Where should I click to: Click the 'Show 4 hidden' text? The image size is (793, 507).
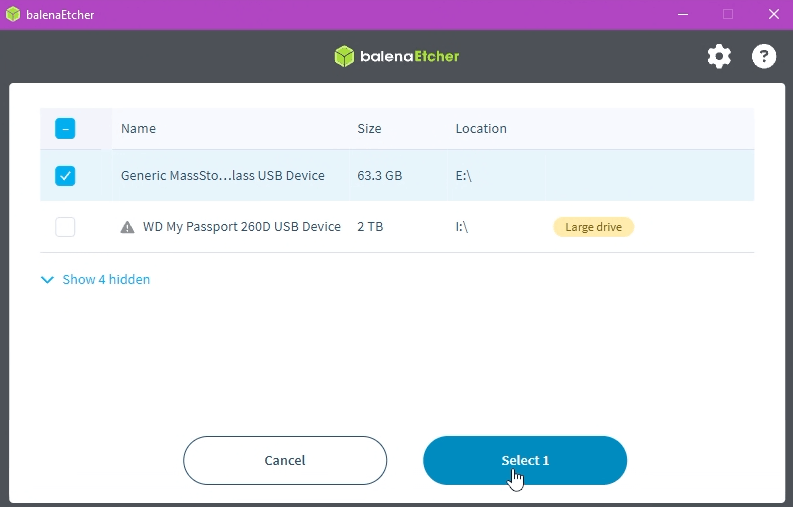click(x=106, y=280)
